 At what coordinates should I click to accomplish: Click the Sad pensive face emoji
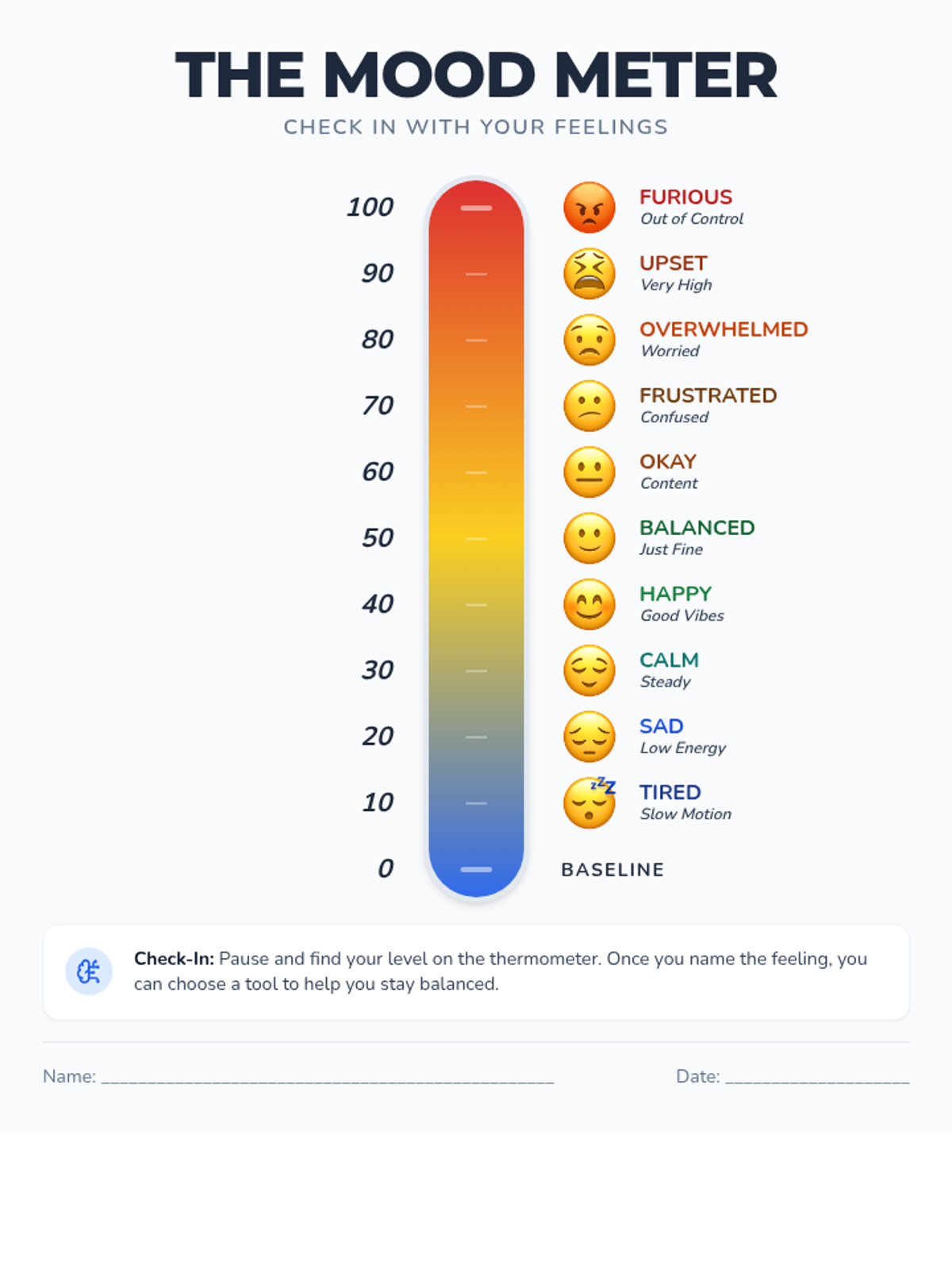tap(589, 737)
